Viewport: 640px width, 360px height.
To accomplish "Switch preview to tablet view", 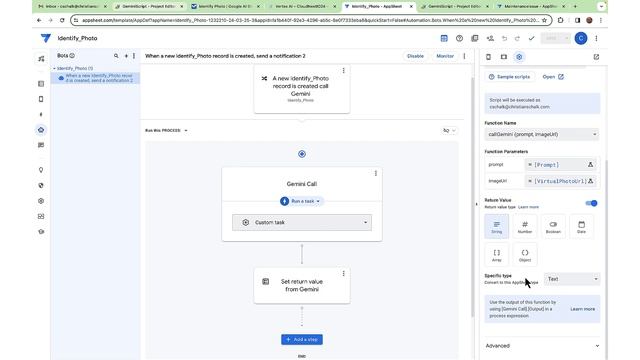I will tap(504, 57).
